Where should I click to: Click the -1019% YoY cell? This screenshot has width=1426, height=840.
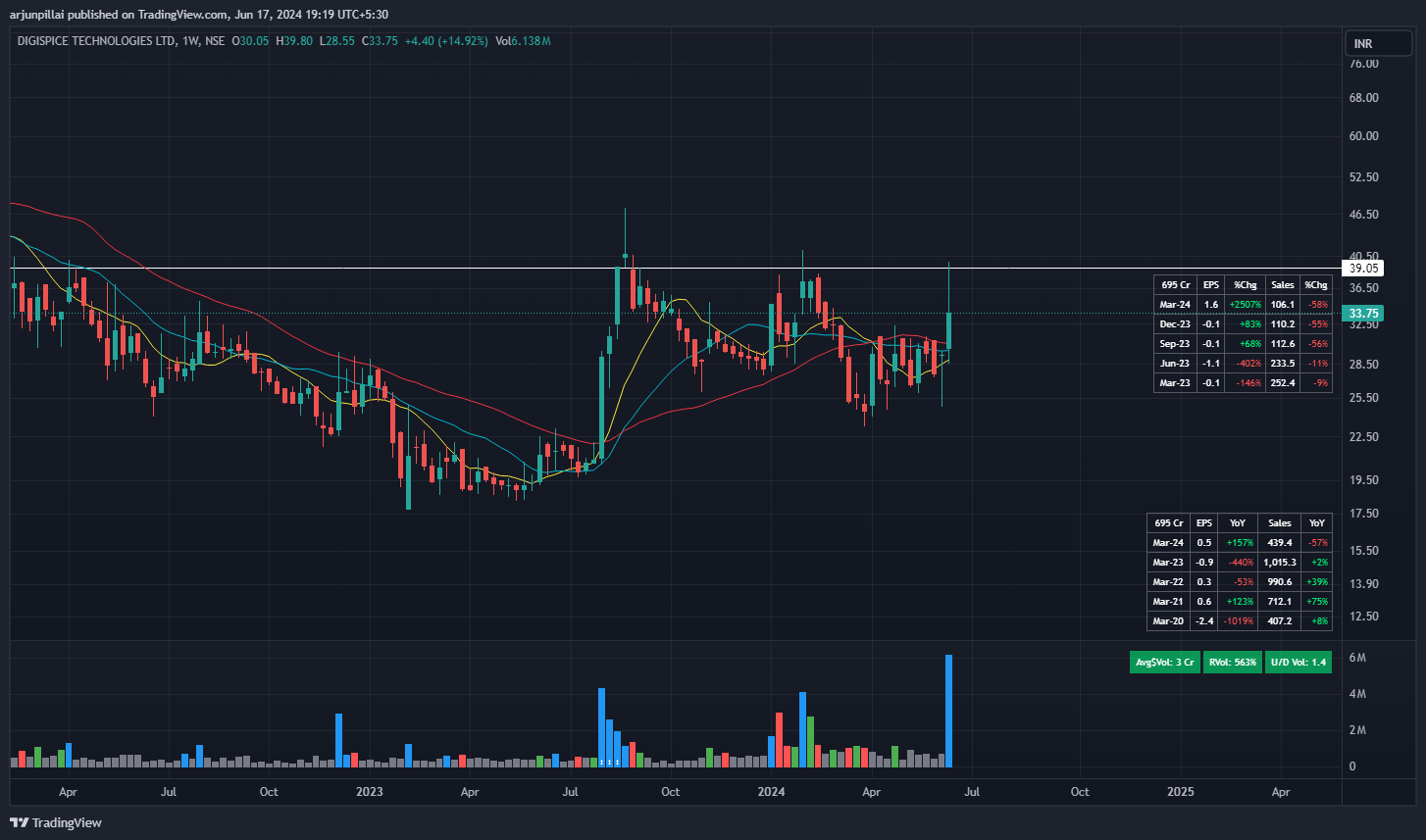[x=1238, y=621]
